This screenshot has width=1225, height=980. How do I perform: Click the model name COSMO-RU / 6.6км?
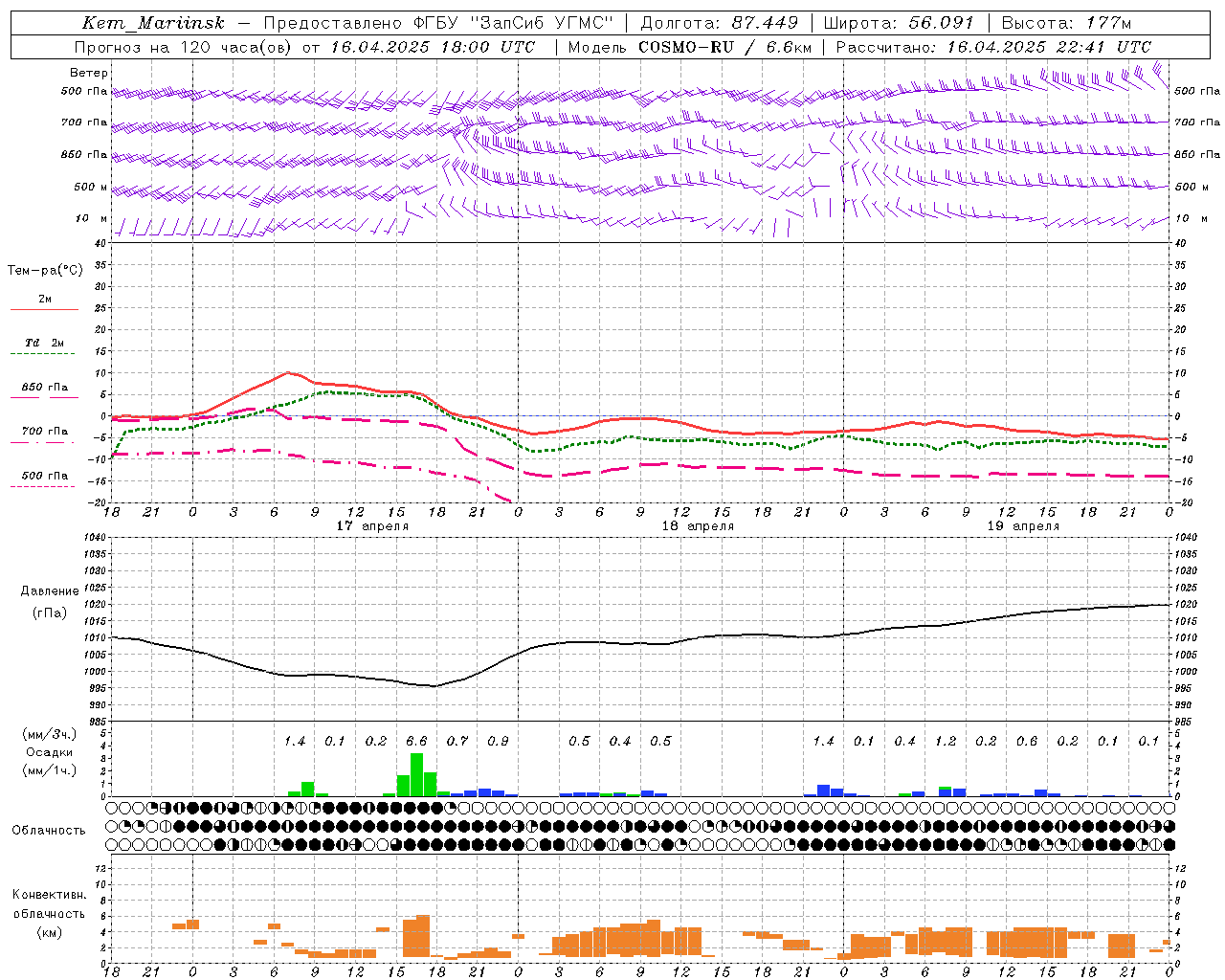[x=725, y=47]
